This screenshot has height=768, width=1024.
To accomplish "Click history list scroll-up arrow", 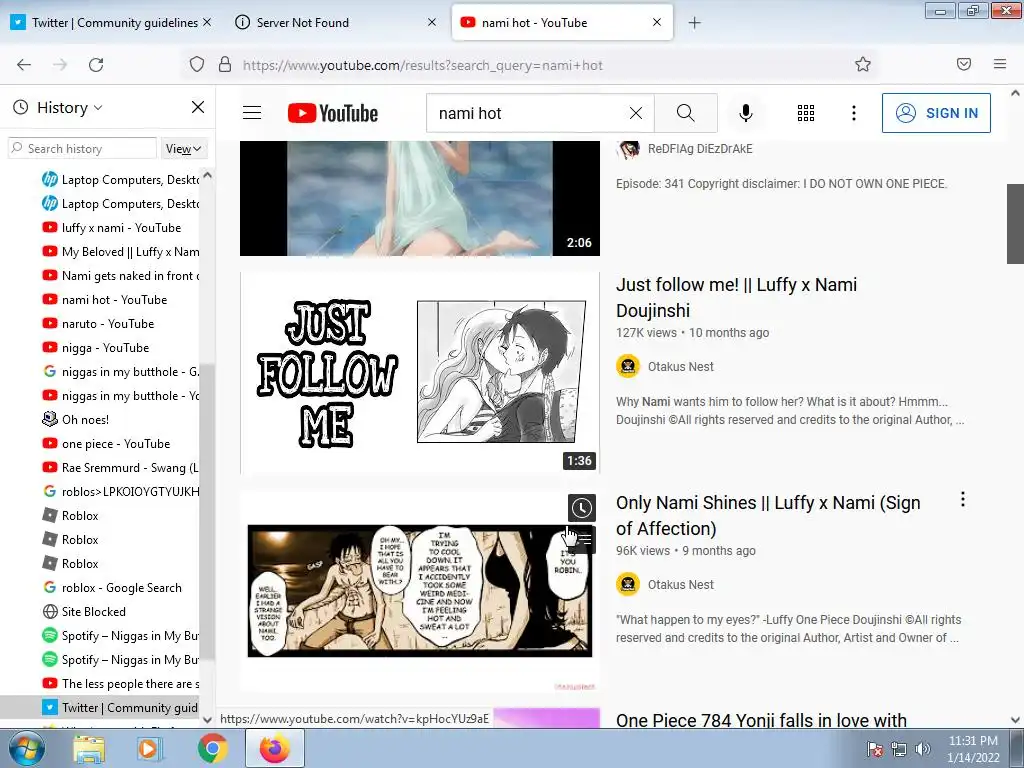I will [x=207, y=175].
